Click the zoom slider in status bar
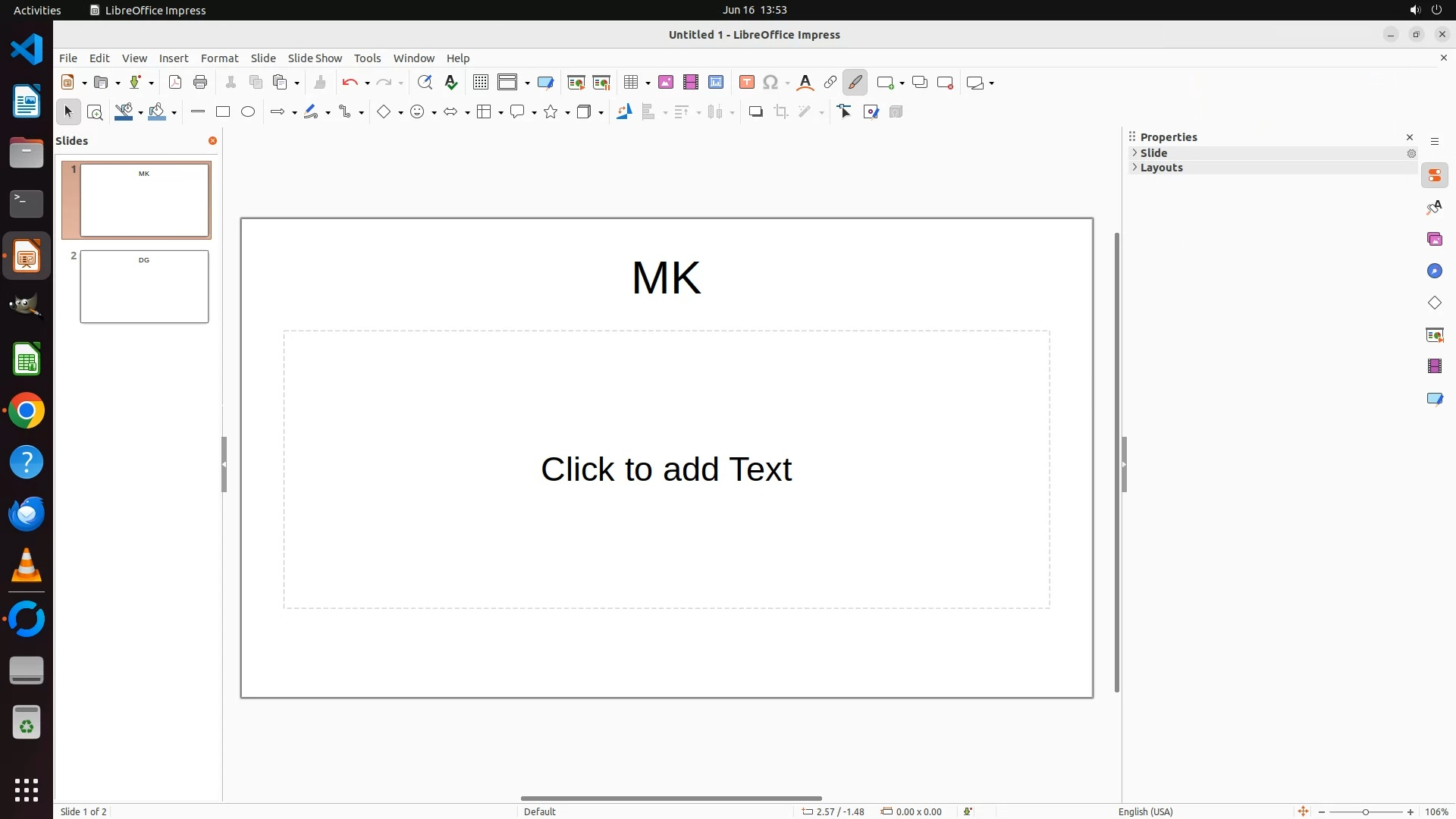This screenshot has height=819, width=1456. [1366, 812]
